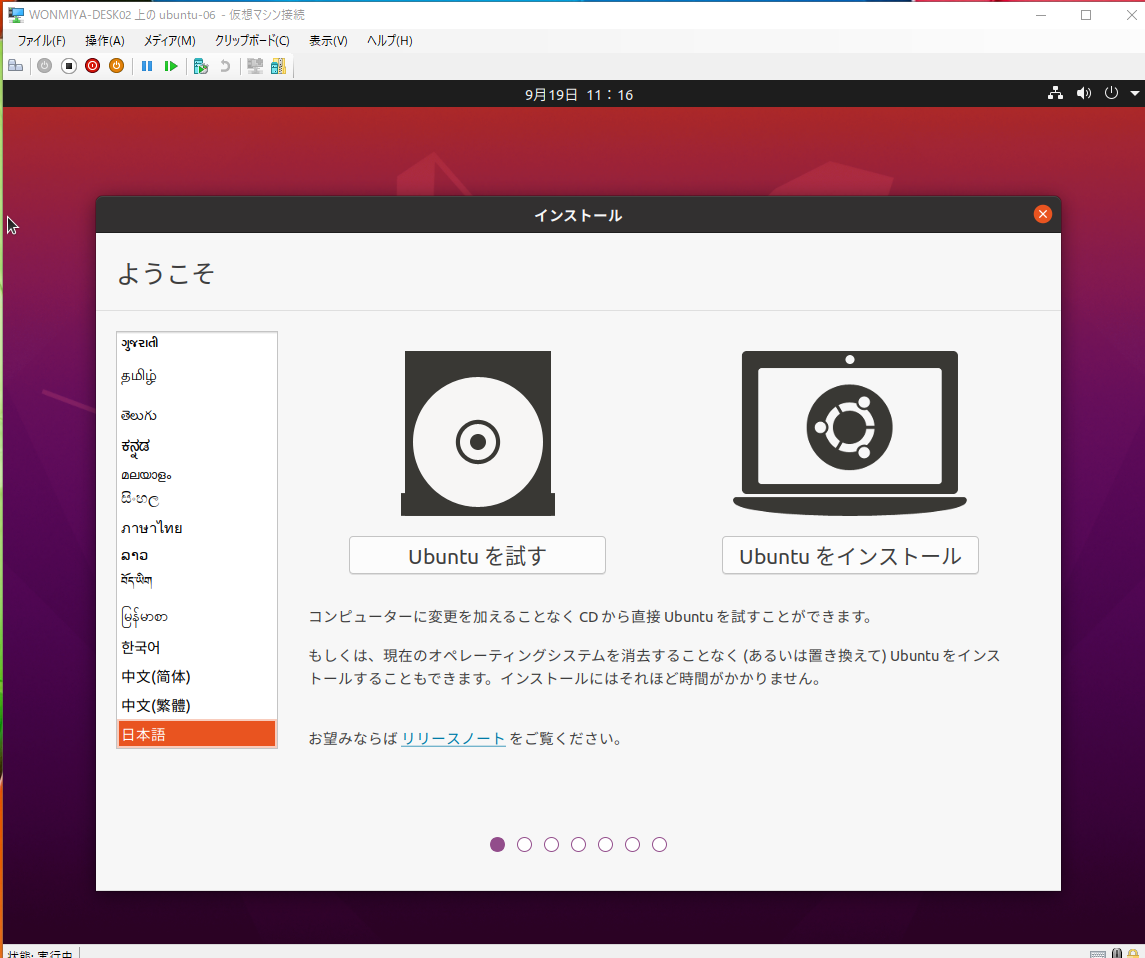Select ภาษาไทย in the language list

click(x=196, y=528)
